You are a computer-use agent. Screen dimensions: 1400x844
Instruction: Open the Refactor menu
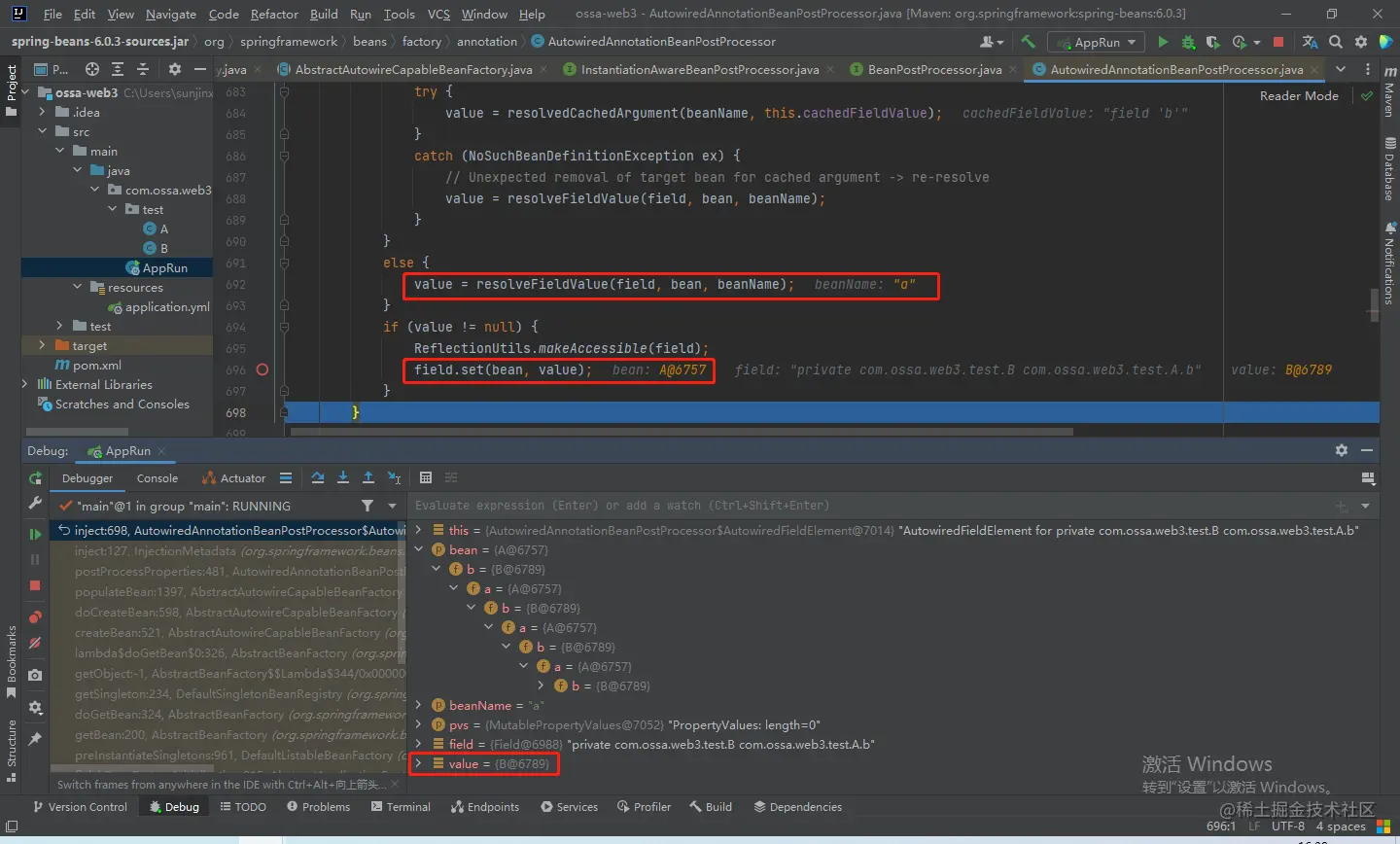tap(274, 14)
